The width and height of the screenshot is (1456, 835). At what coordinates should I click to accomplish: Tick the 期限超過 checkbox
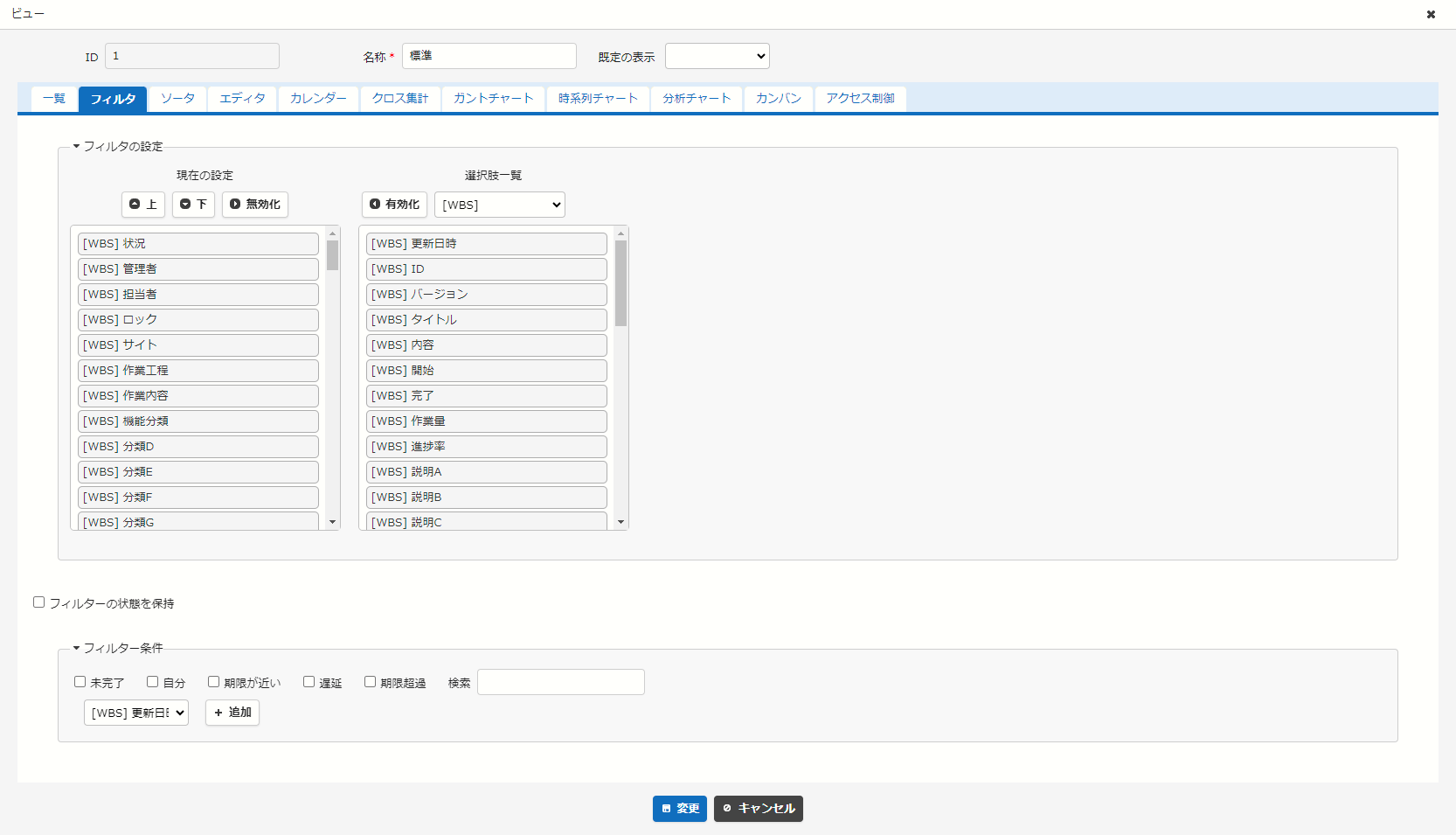click(370, 682)
